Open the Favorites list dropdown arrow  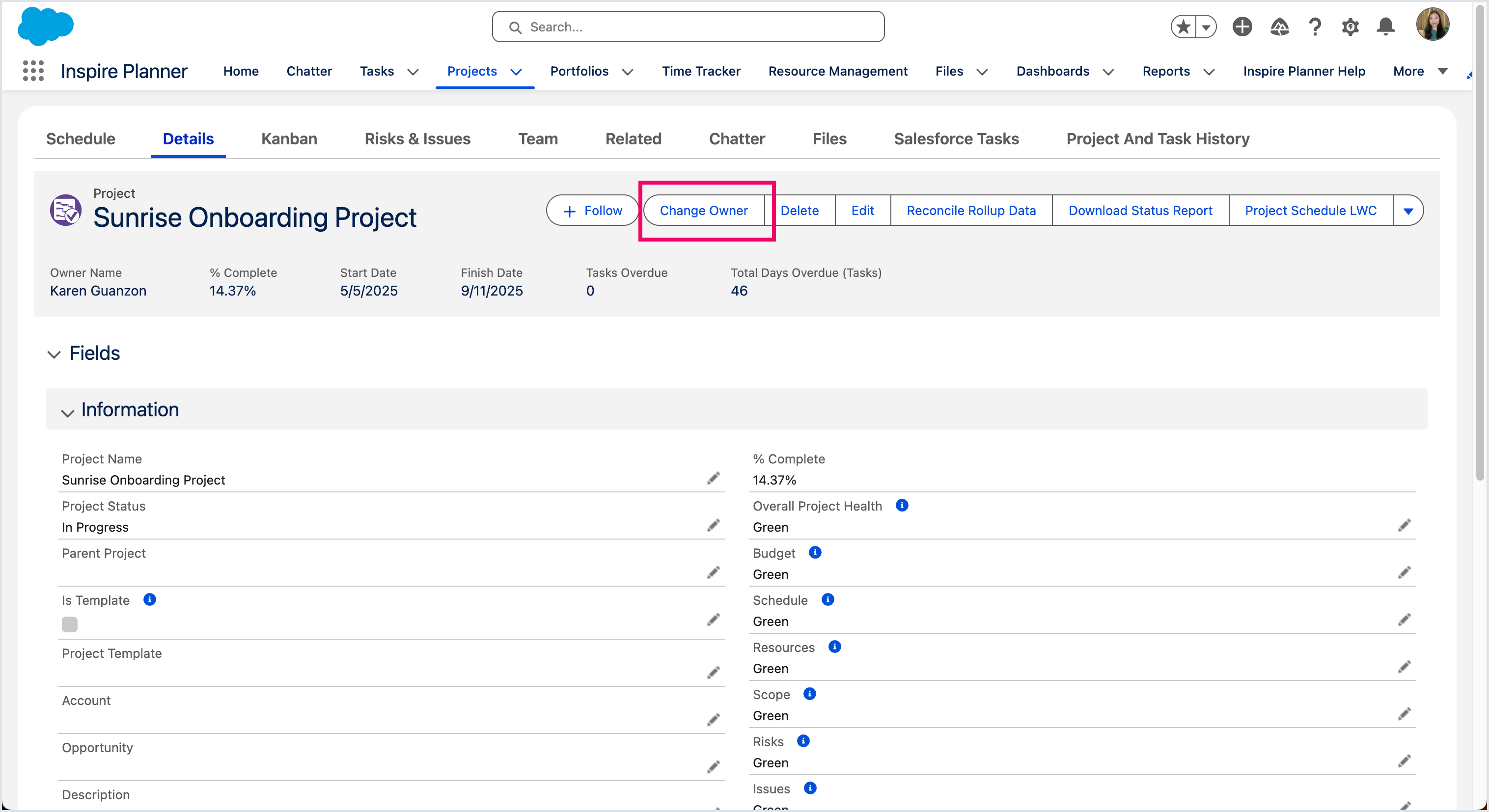point(1206,27)
